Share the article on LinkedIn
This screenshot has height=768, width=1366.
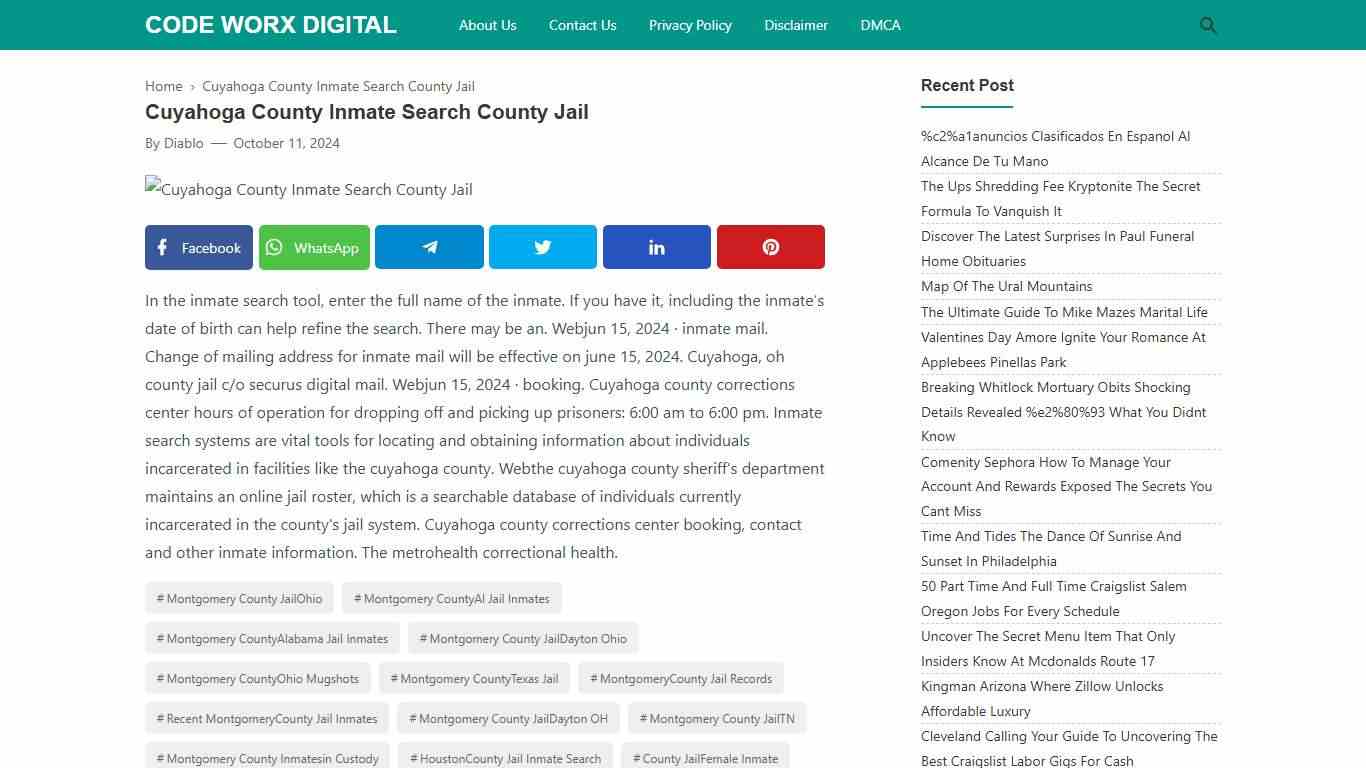tap(656, 247)
